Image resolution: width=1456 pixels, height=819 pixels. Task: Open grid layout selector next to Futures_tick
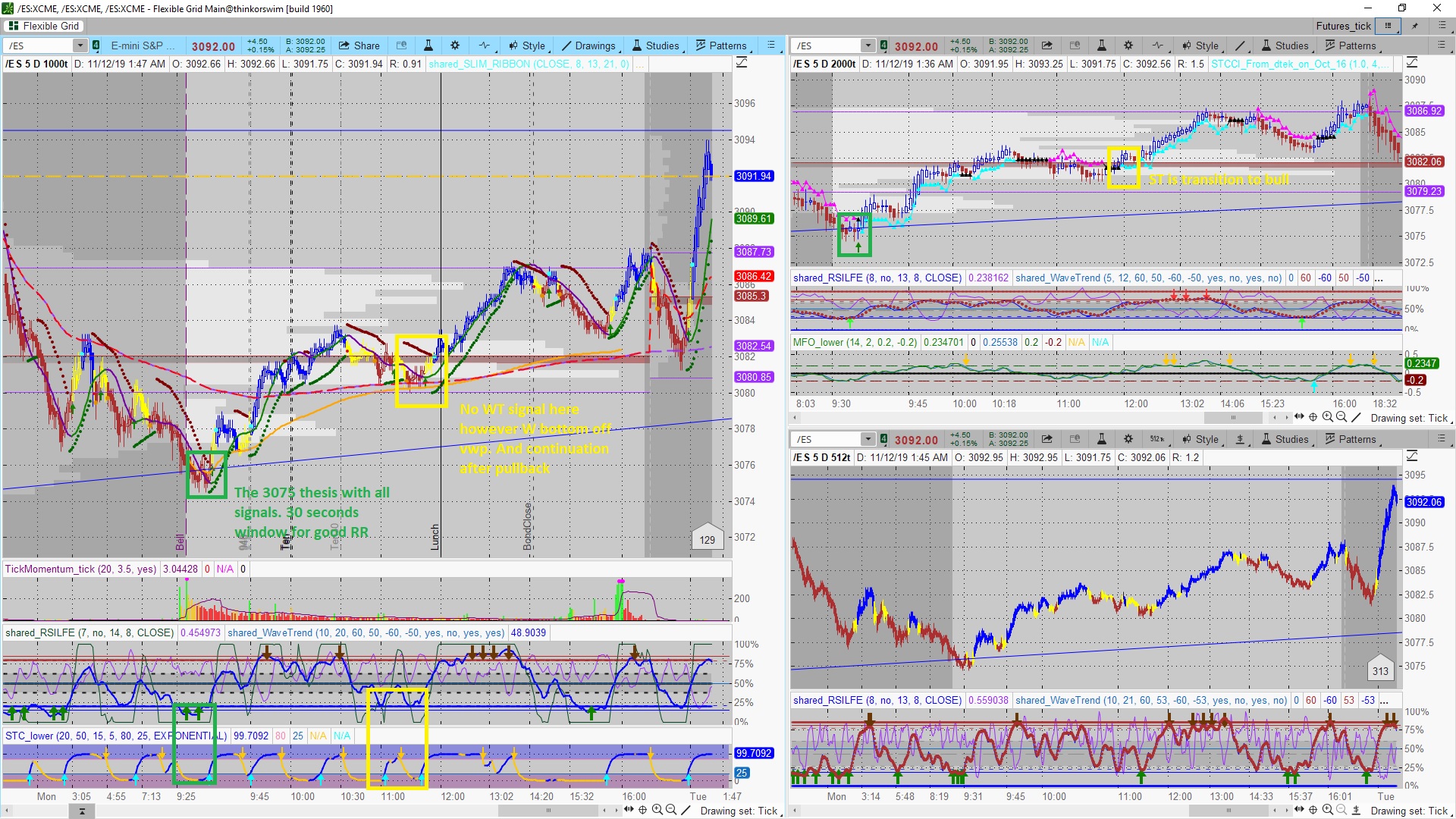click(x=1389, y=26)
